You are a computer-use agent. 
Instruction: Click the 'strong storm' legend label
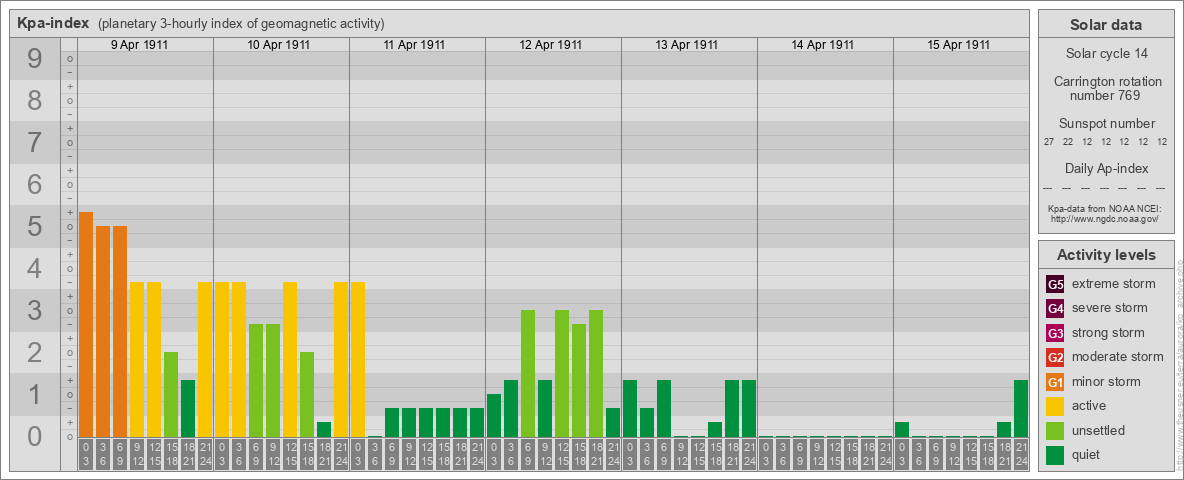[1108, 333]
